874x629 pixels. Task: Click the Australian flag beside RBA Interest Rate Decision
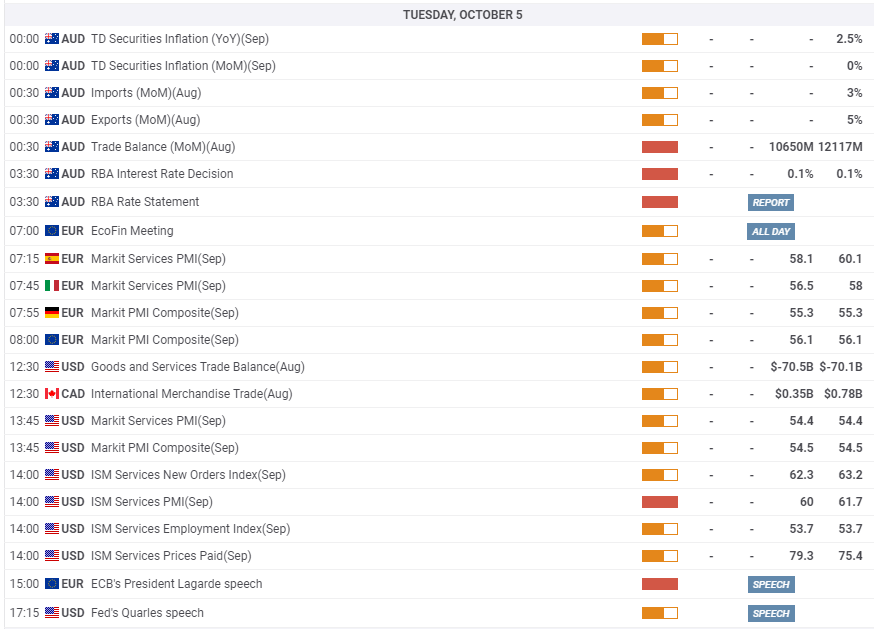click(x=52, y=174)
